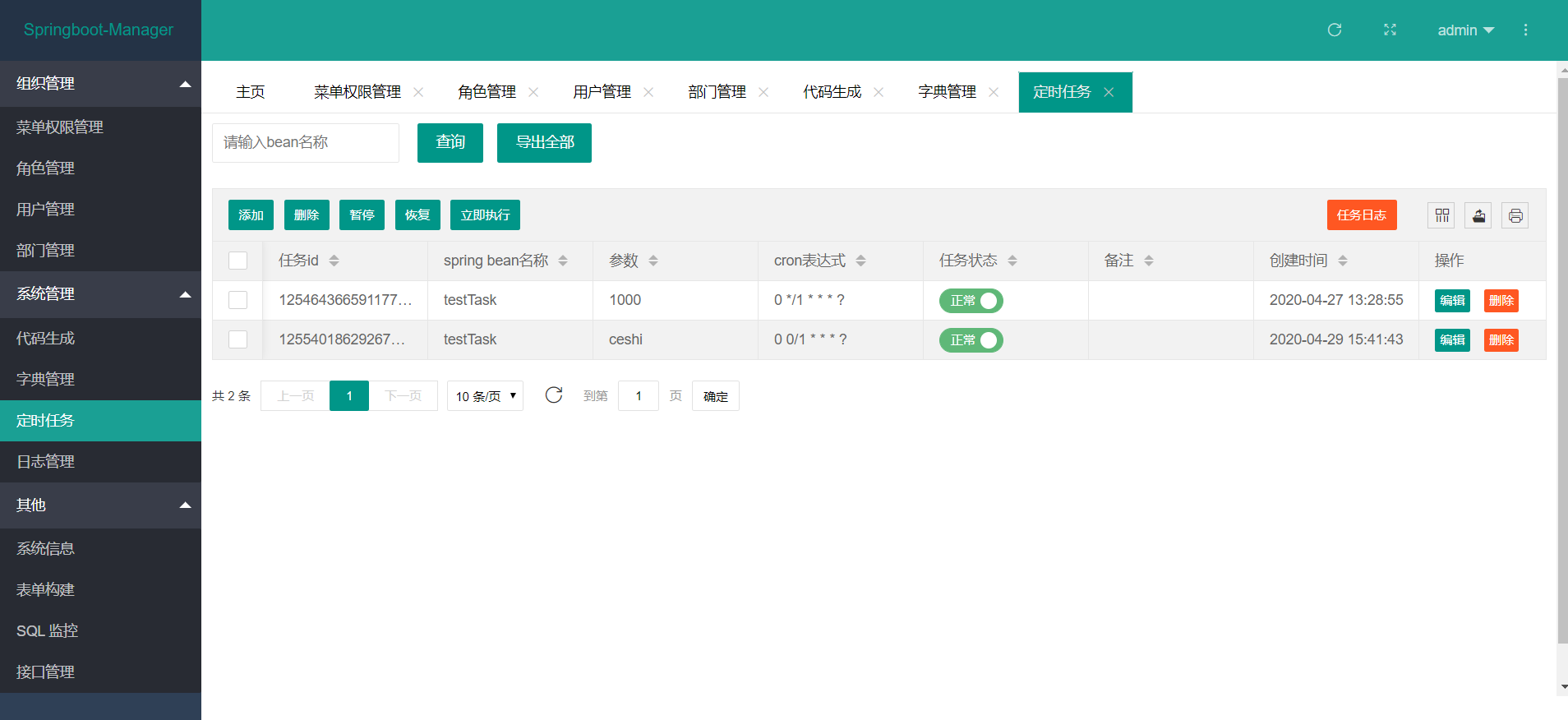Click the 立即执行 button
Image resolution: width=1568 pixels, height=720 pixels.
point(485,215)
